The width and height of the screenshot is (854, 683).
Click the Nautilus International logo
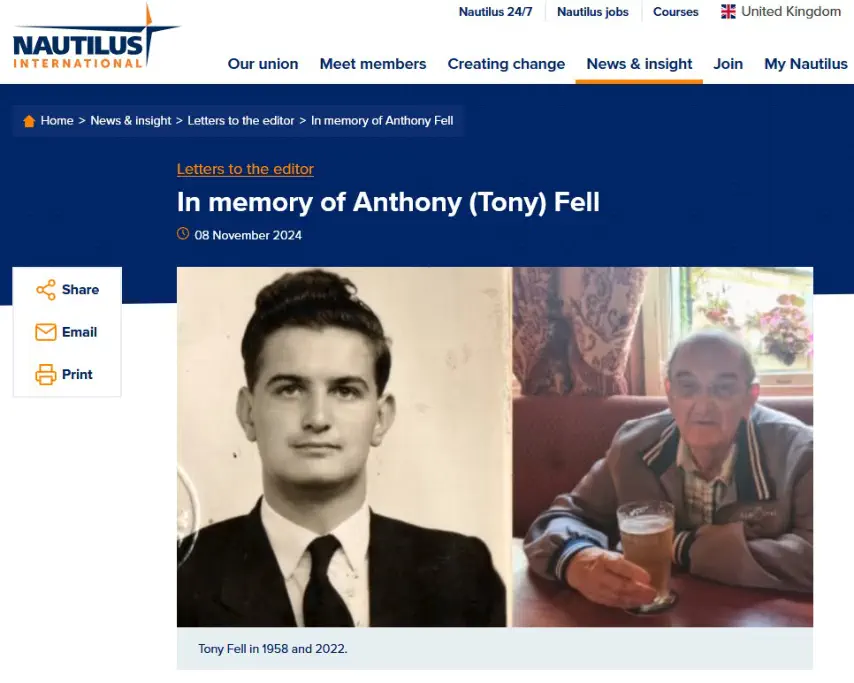(96, 36)
